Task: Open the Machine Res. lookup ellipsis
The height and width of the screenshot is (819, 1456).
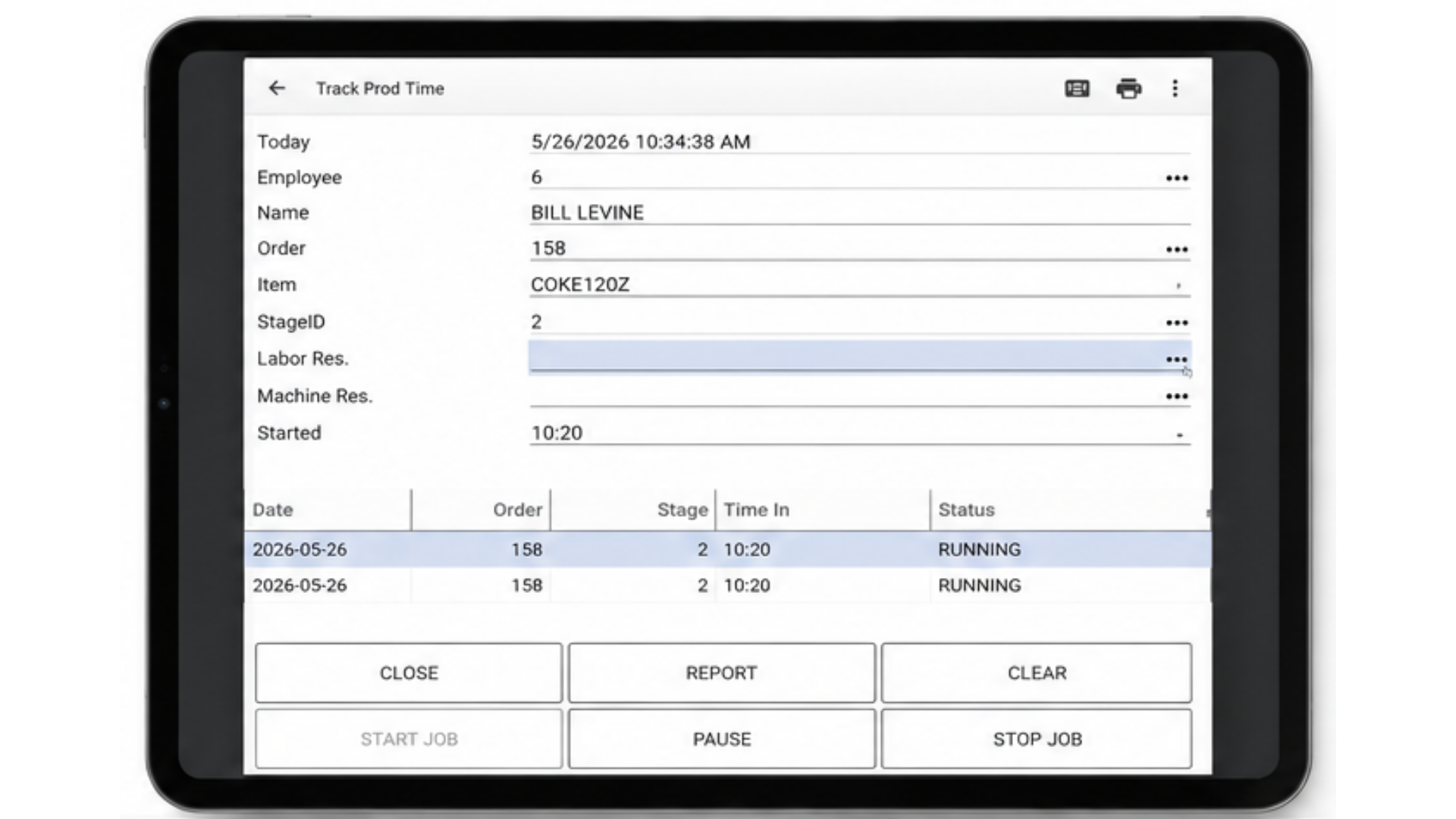Action: (x=1177, y=396)
